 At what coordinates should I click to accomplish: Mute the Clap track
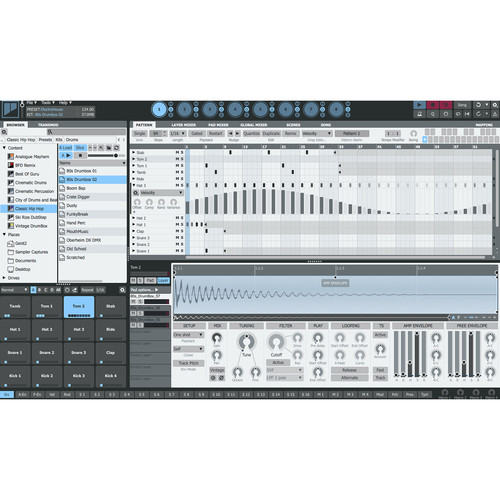tap(177, 231)
